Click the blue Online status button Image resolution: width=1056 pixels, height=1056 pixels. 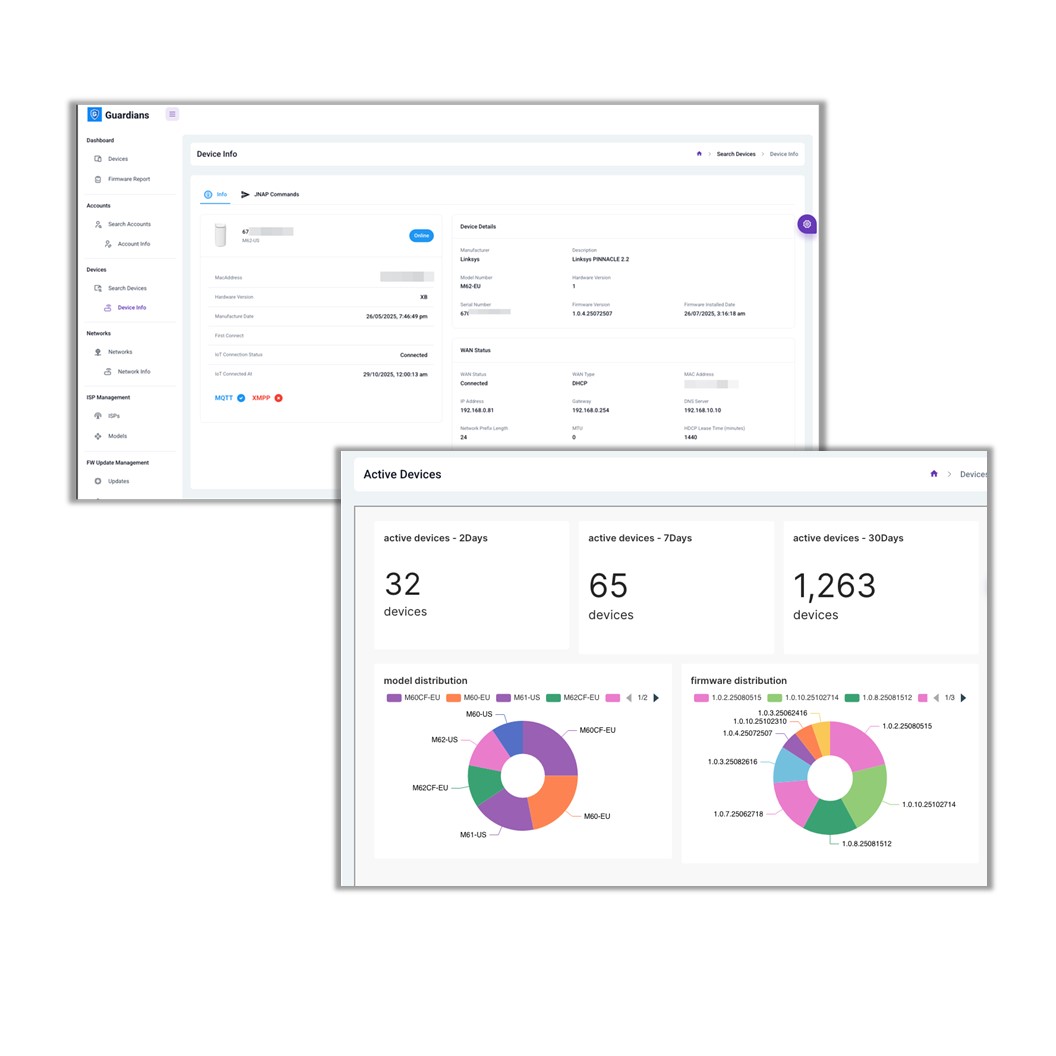click(421, 235)
